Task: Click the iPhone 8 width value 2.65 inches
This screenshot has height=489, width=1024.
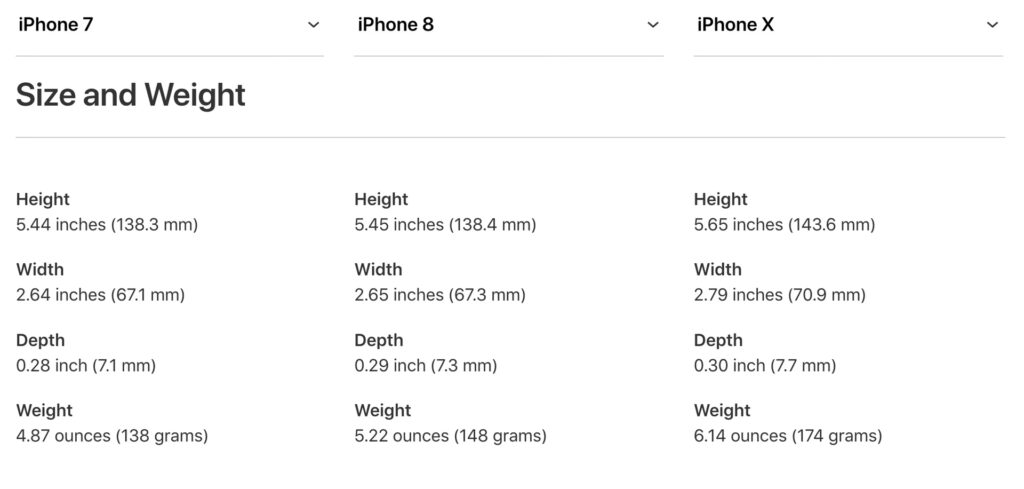Action: pyautogui.click(x=439, y=295)
